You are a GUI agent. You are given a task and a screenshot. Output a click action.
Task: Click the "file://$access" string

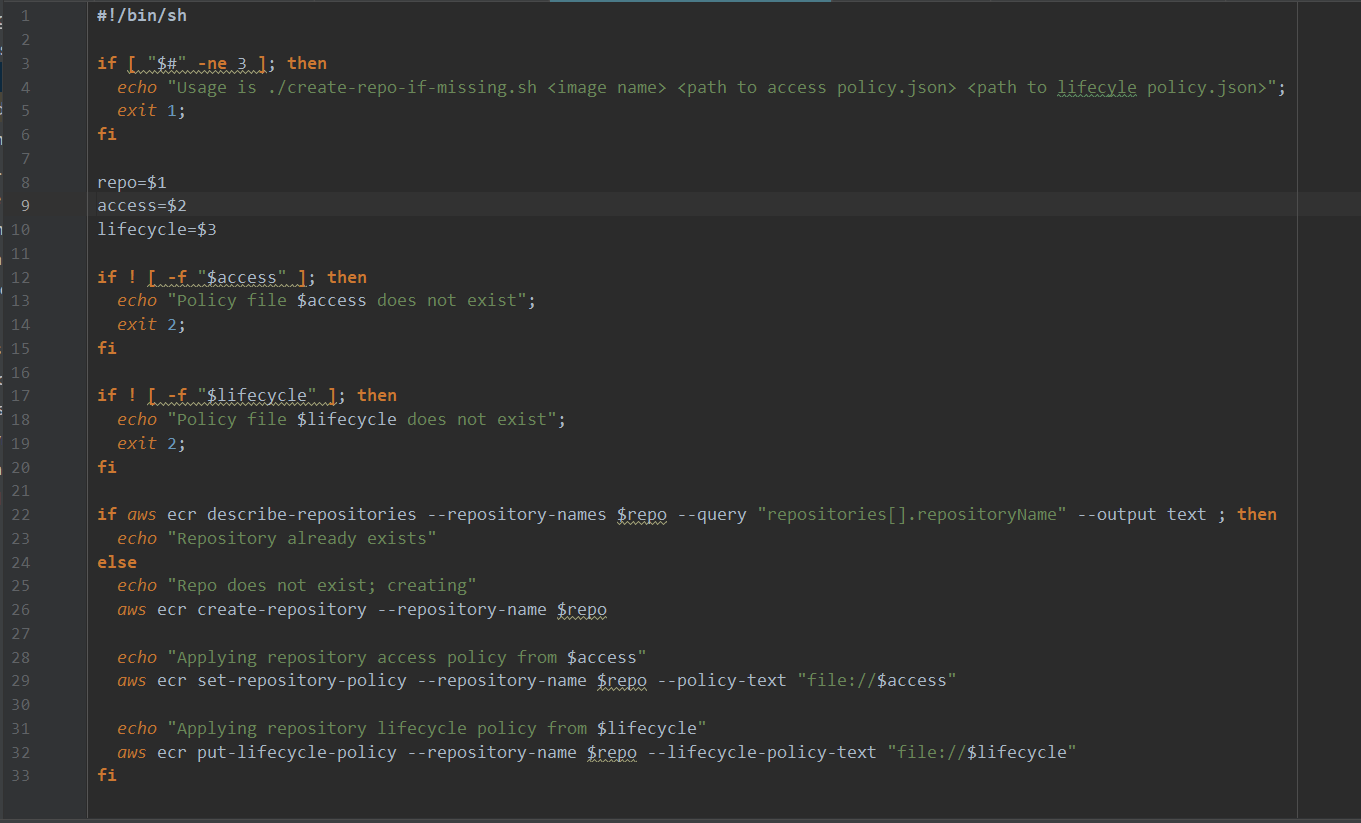pos(877,682)
